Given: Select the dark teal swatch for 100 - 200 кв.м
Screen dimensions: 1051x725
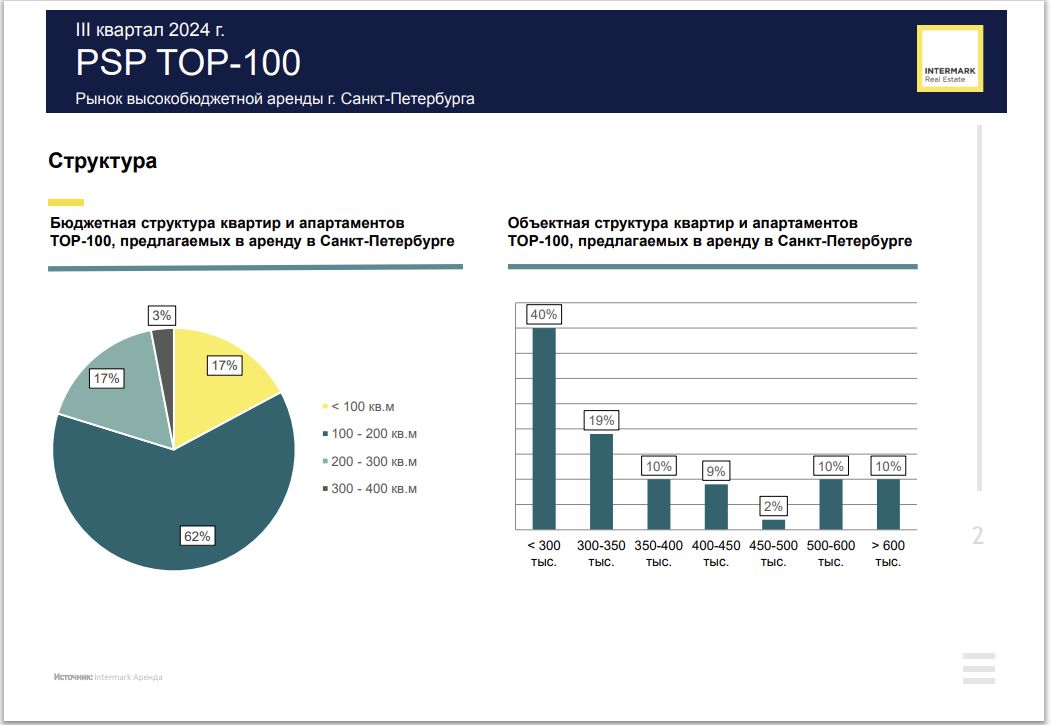Looking at the screenshot, I should 325,434.
